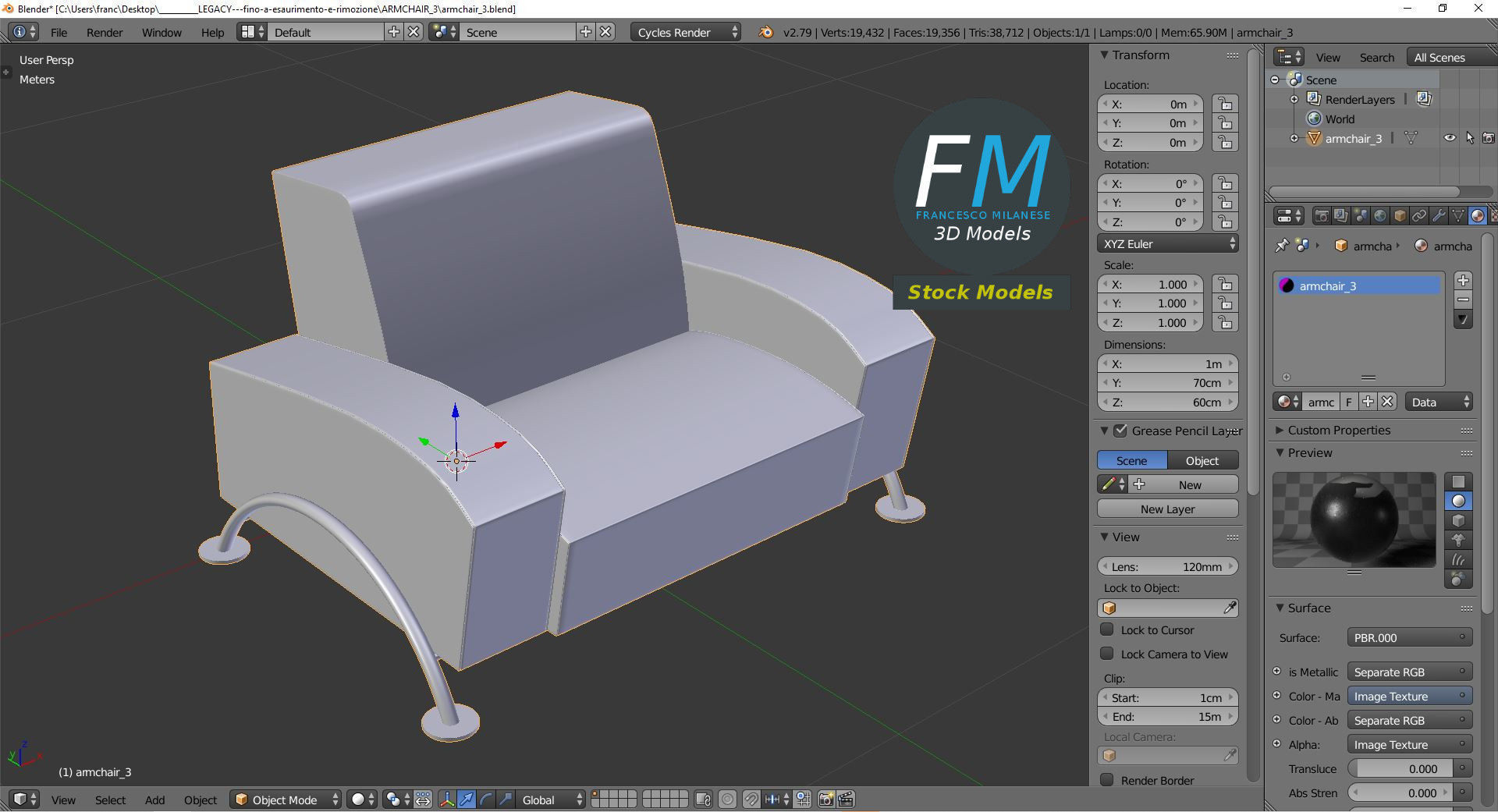This screenshot has height=812, width=1498.
Task: Toggle the lock for Scale Z
Action: (1226, 323)
